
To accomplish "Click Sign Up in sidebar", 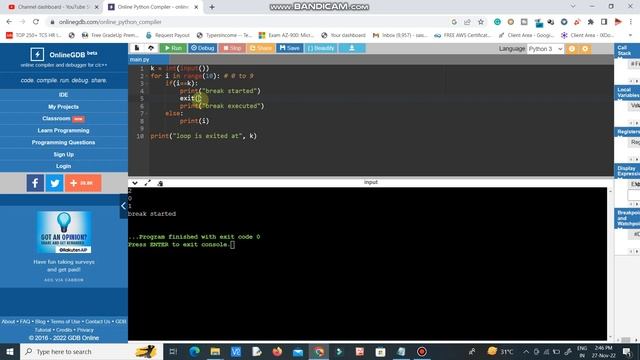I will pos(63,154).
